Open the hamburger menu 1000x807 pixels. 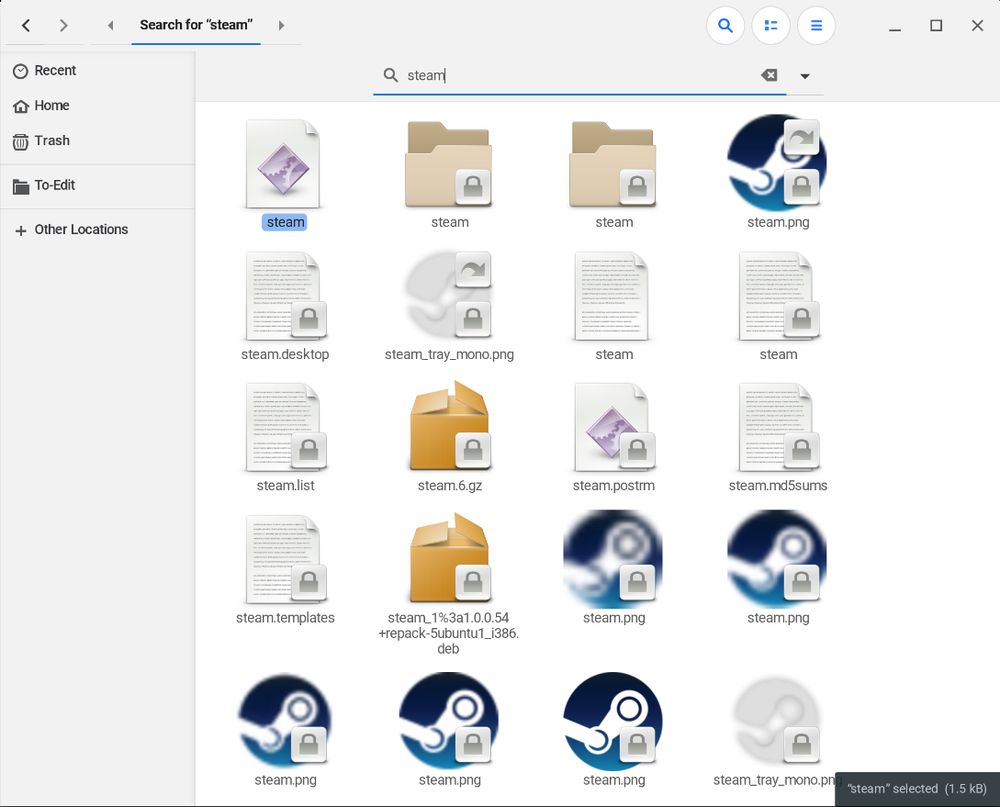point(816,25)
